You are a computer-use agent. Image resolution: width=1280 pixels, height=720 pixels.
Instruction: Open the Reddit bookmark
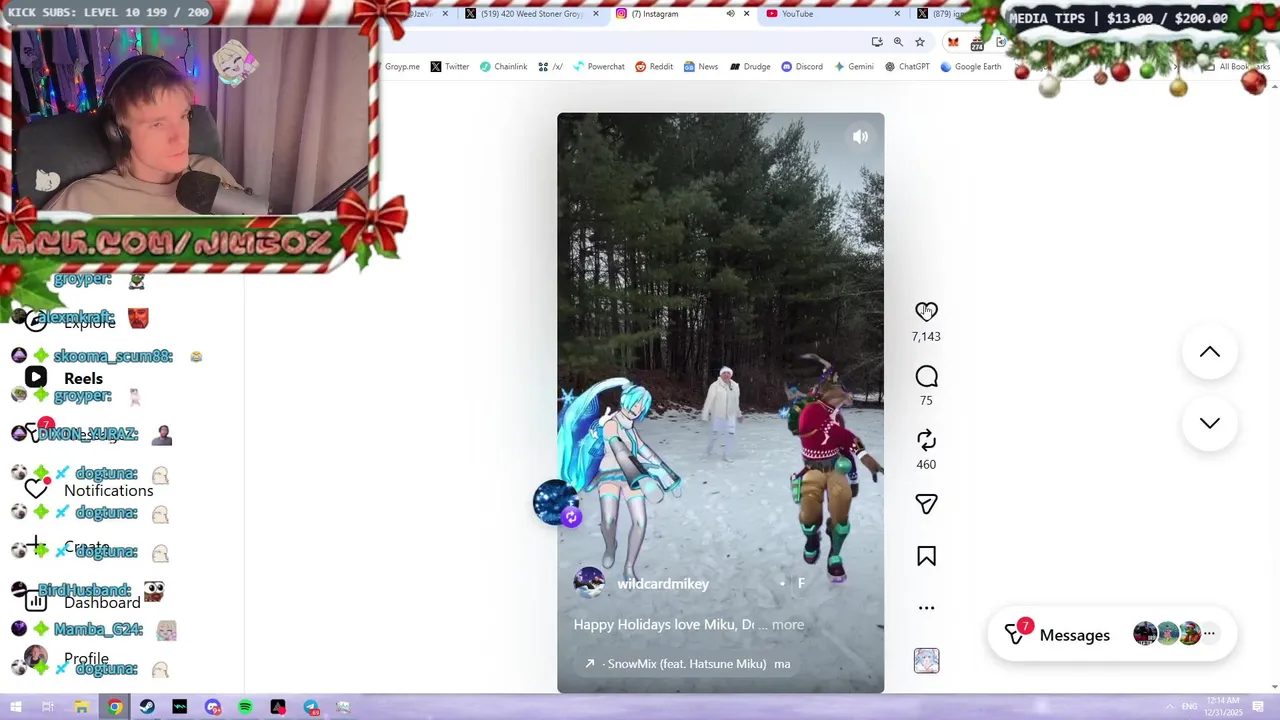[x=654, y=67]
